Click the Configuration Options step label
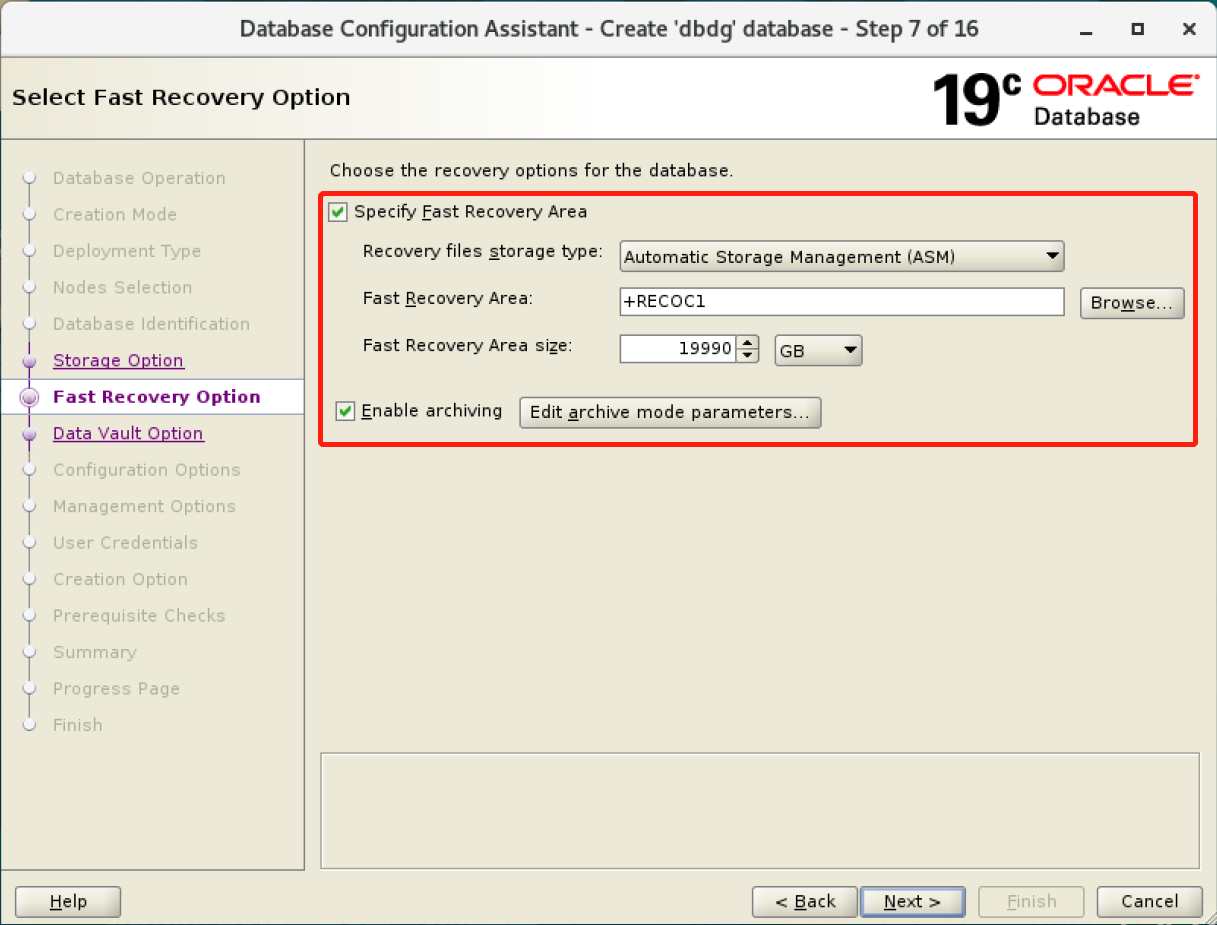 [x=147, y=470]
